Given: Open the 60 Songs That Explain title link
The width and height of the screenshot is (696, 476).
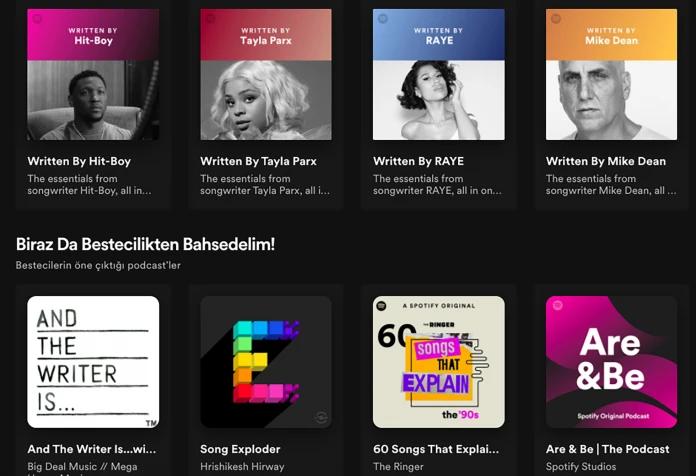Looking at the screenshot, I should [x=436, y=449].
